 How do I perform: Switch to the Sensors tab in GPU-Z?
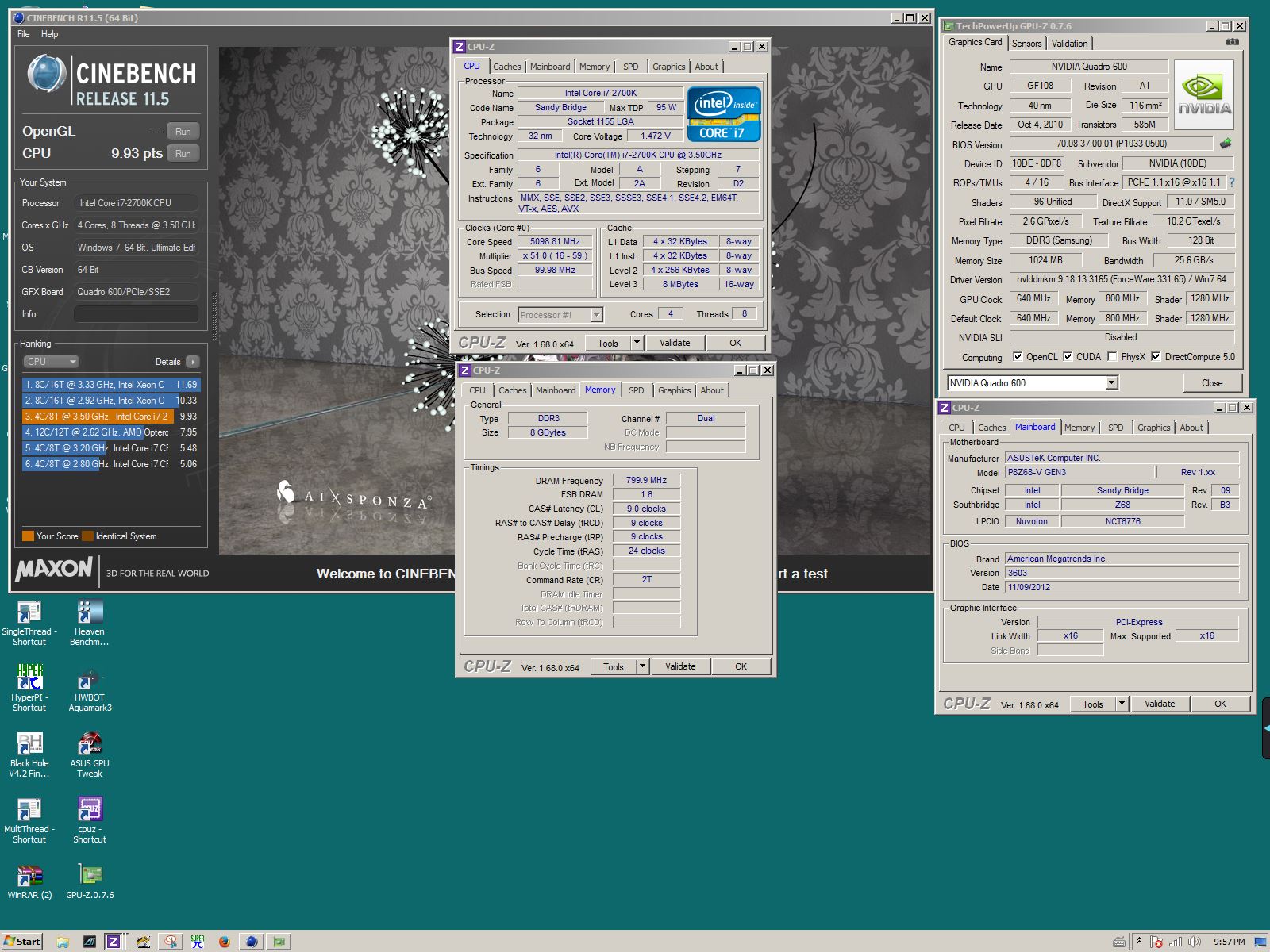1026,44
